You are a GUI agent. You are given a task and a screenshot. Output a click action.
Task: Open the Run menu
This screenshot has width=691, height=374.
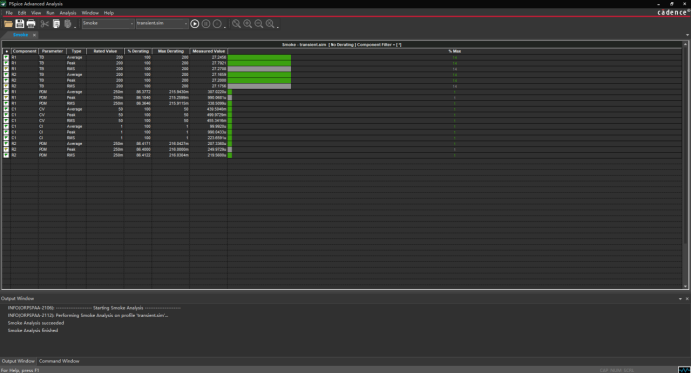[x=50, y=13]
